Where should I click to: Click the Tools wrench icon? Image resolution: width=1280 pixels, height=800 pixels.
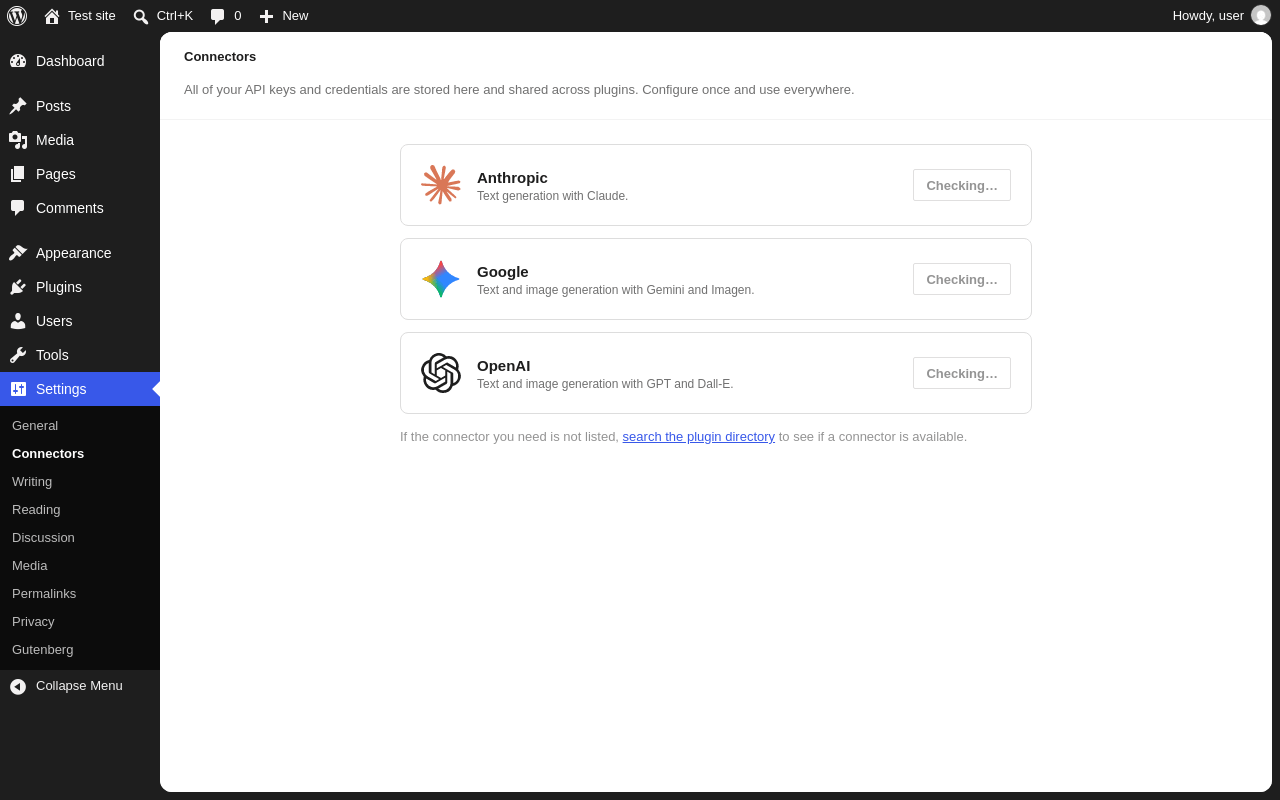[18, 355]
